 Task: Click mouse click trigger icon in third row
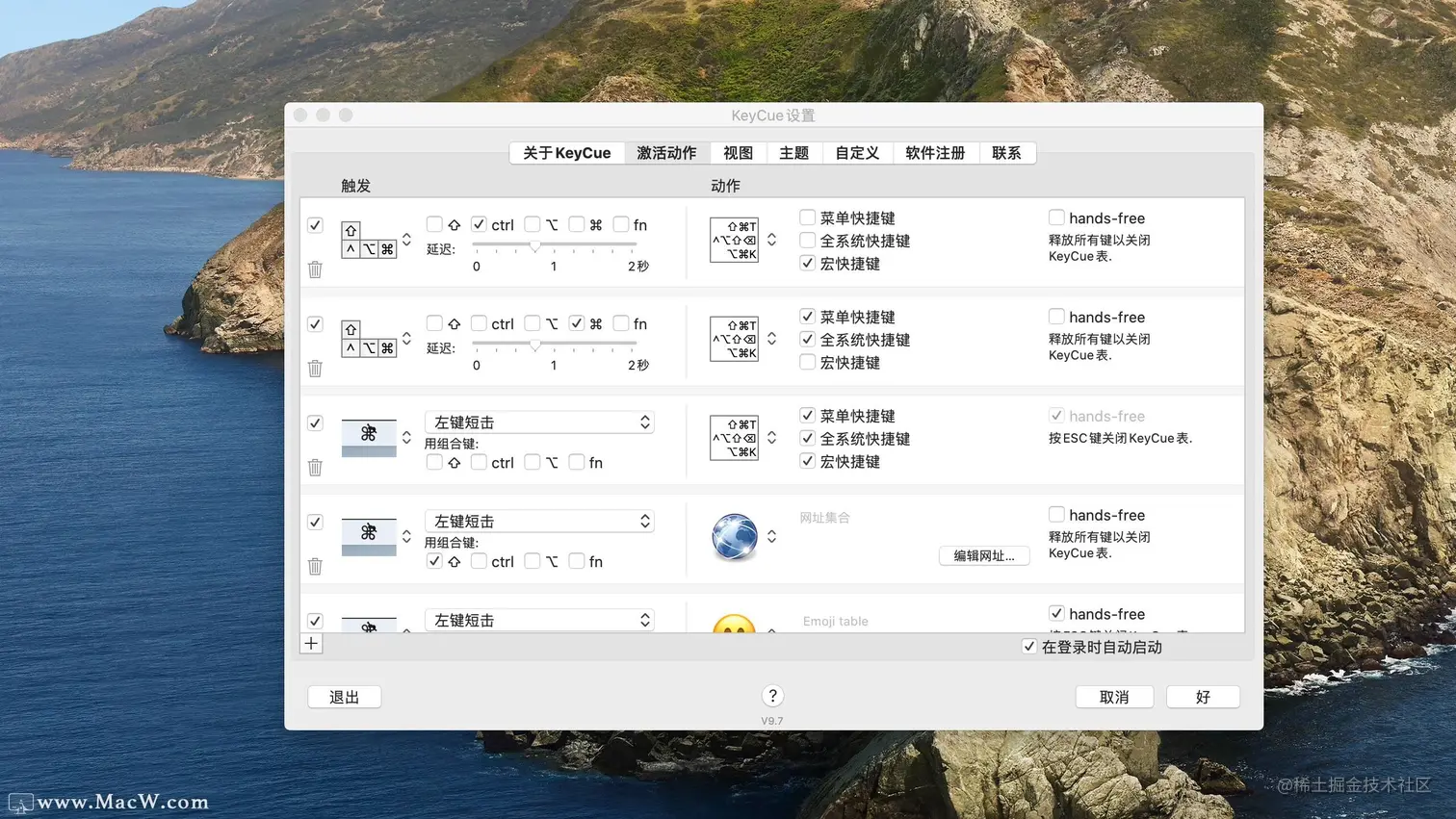click(369, 438)
